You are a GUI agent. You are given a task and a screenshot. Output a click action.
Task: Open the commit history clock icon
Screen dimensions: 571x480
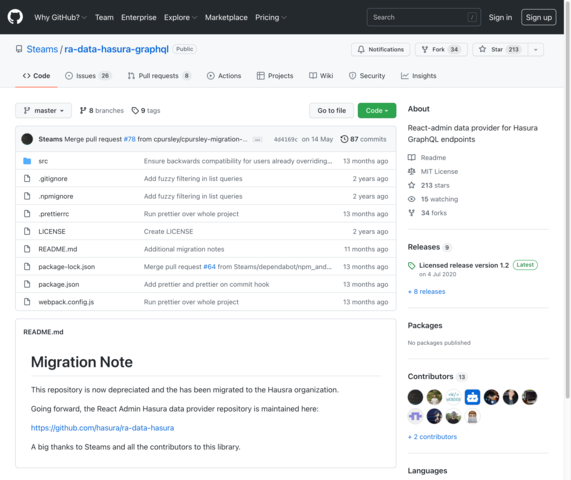tap(344, 139)
